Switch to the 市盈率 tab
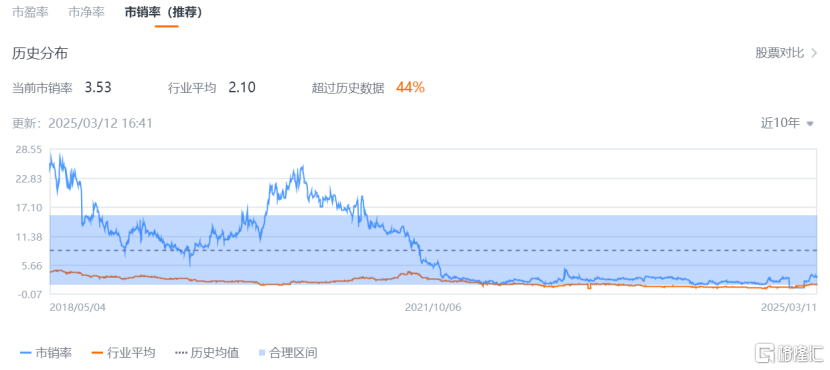The height and width of the screenshot is (370, 830). coord(30,12)
